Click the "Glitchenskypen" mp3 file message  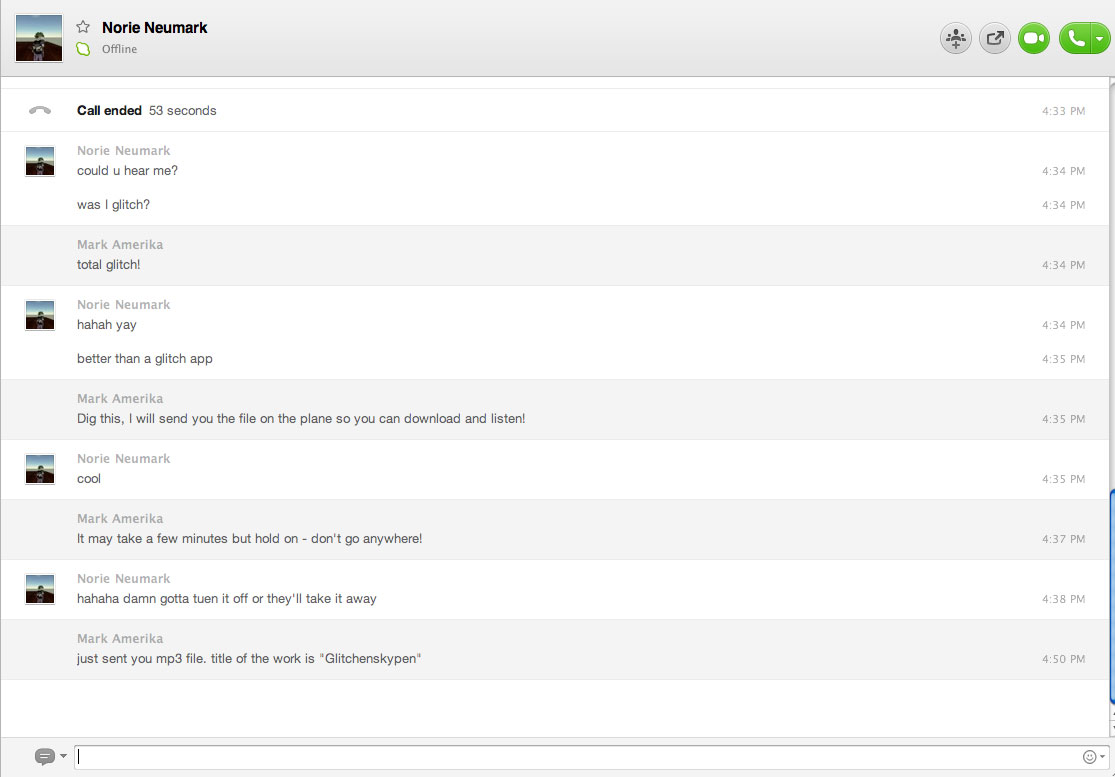[x=249, y=659]
